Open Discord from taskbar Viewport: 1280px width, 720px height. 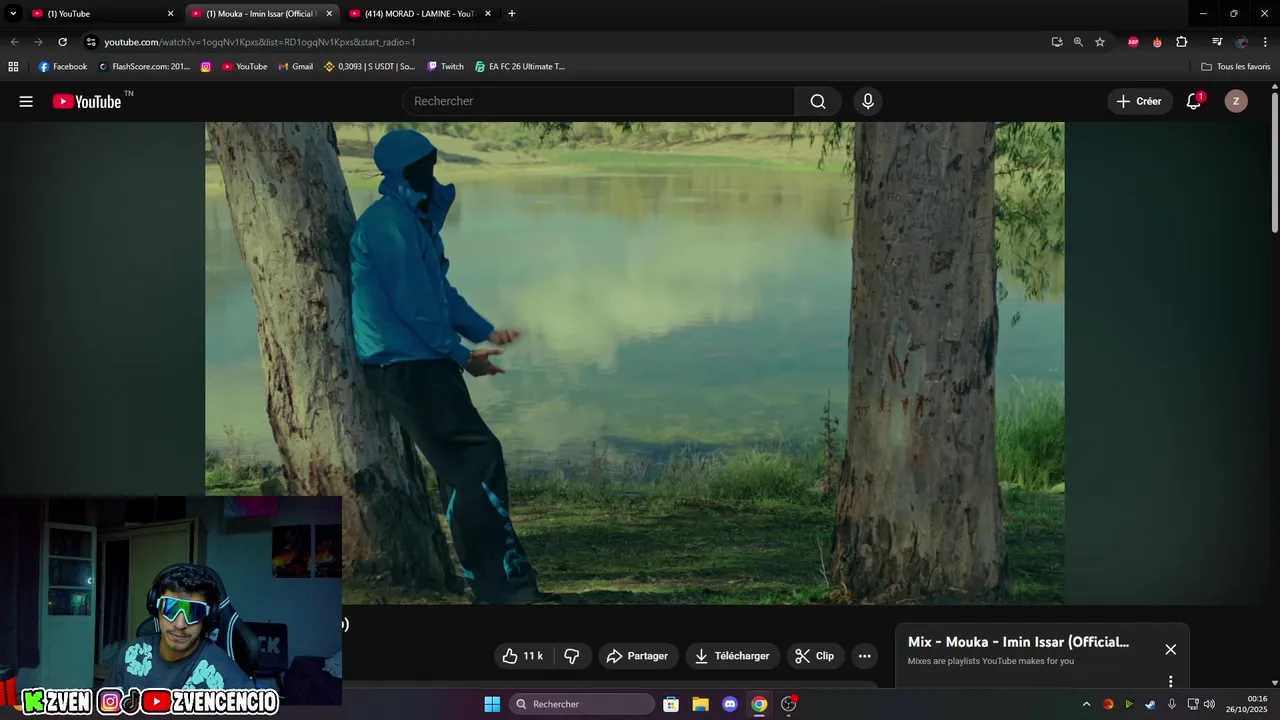point(730,704)
